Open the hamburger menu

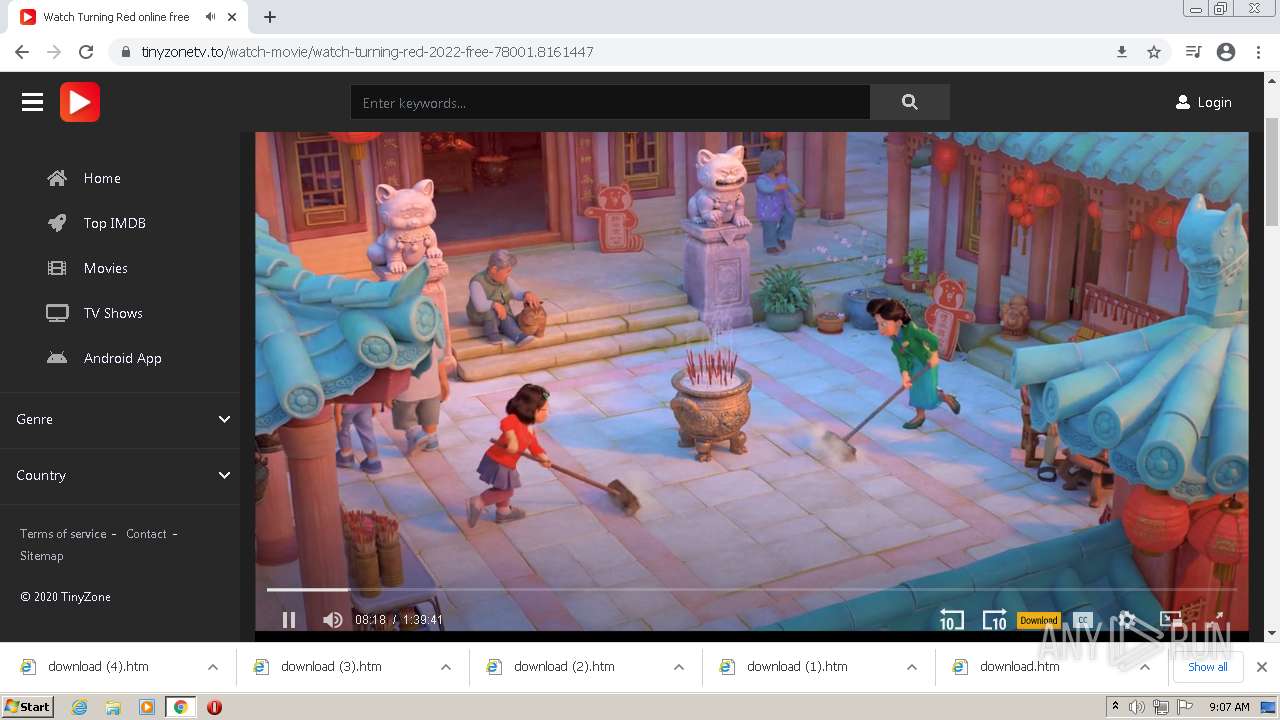coord(32,102)
